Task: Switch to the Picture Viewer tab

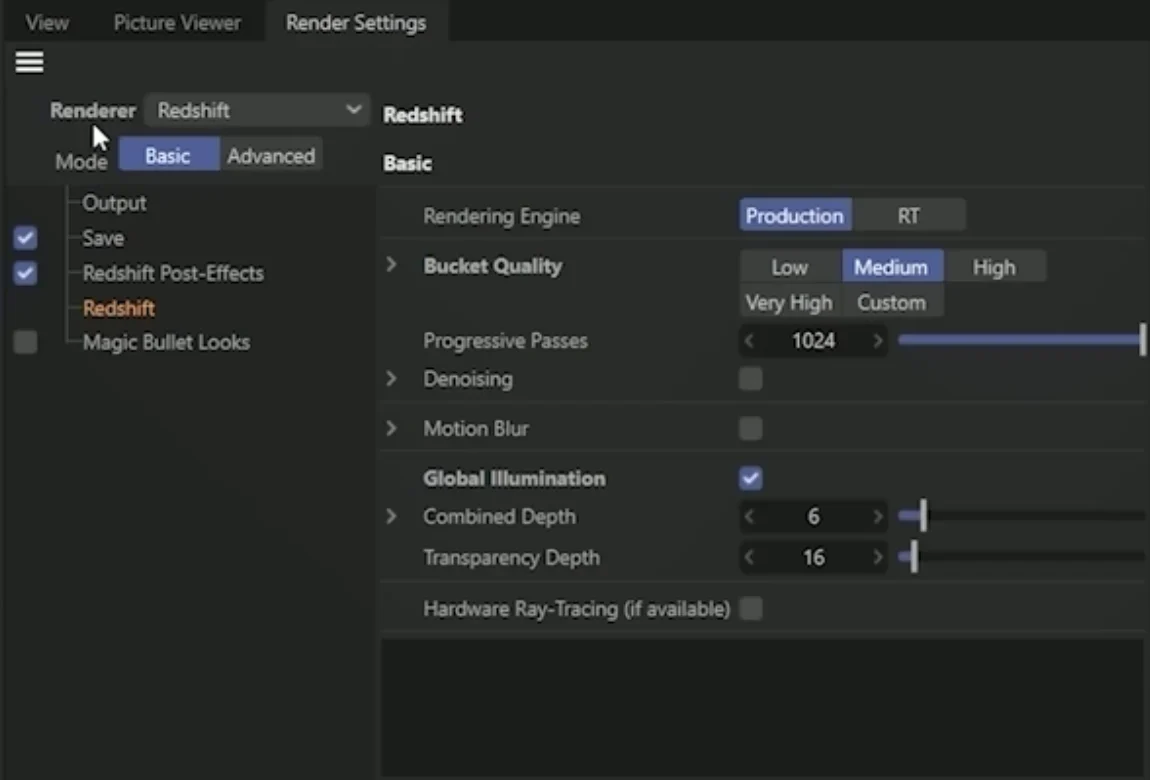Action: [x=177, y=23]
